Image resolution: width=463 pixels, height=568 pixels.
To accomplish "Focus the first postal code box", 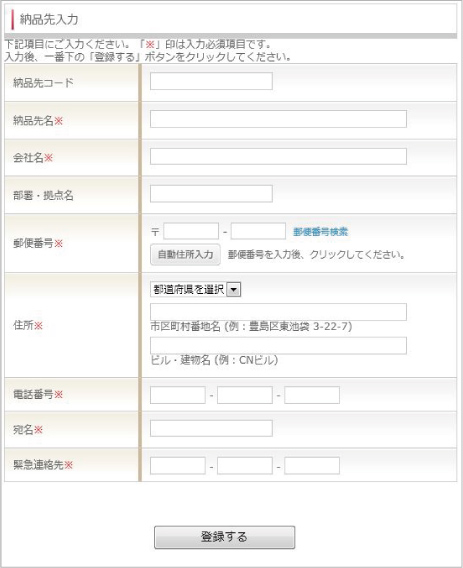I will 191,231.
